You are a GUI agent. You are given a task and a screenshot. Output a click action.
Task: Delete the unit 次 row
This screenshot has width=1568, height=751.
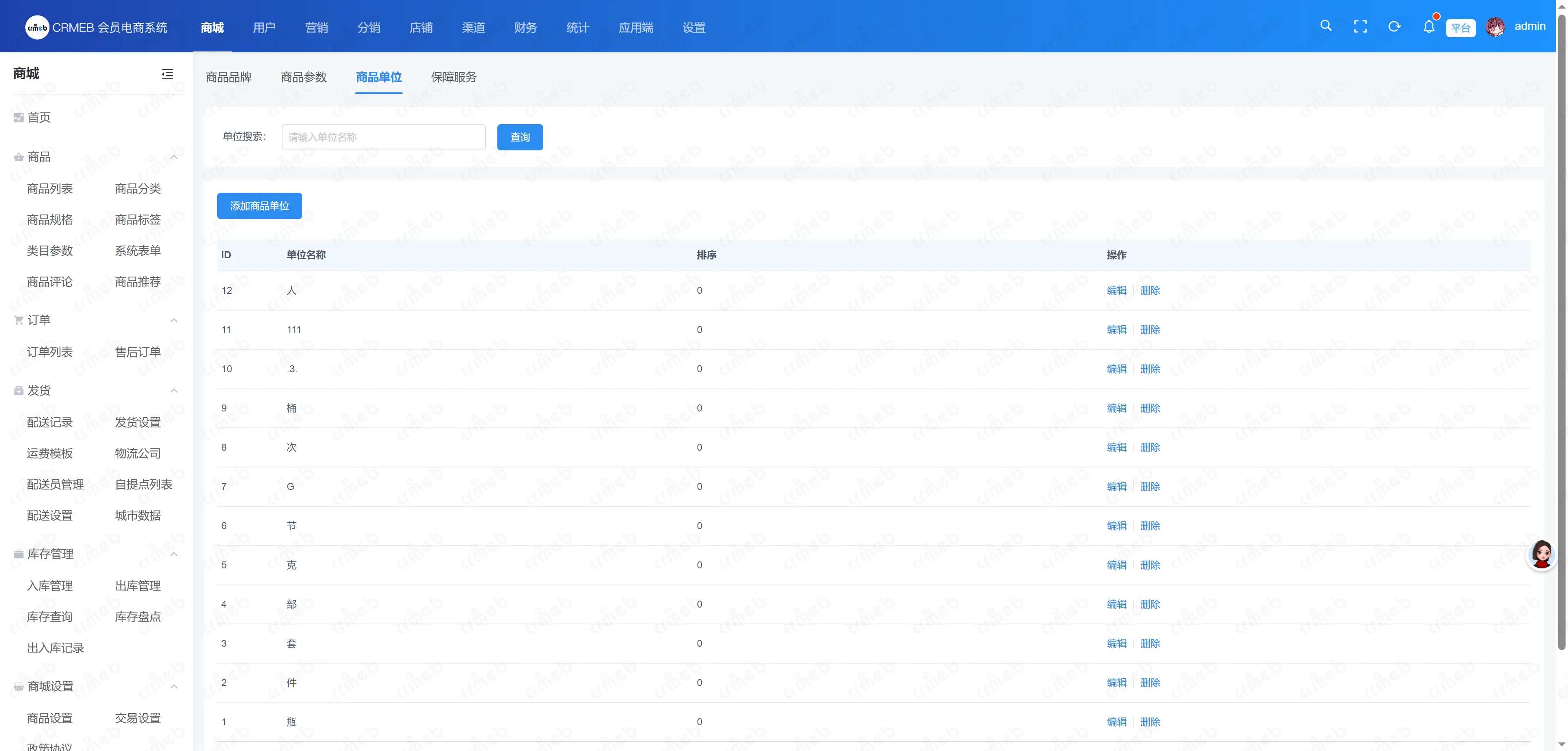tap(1150, 447)
